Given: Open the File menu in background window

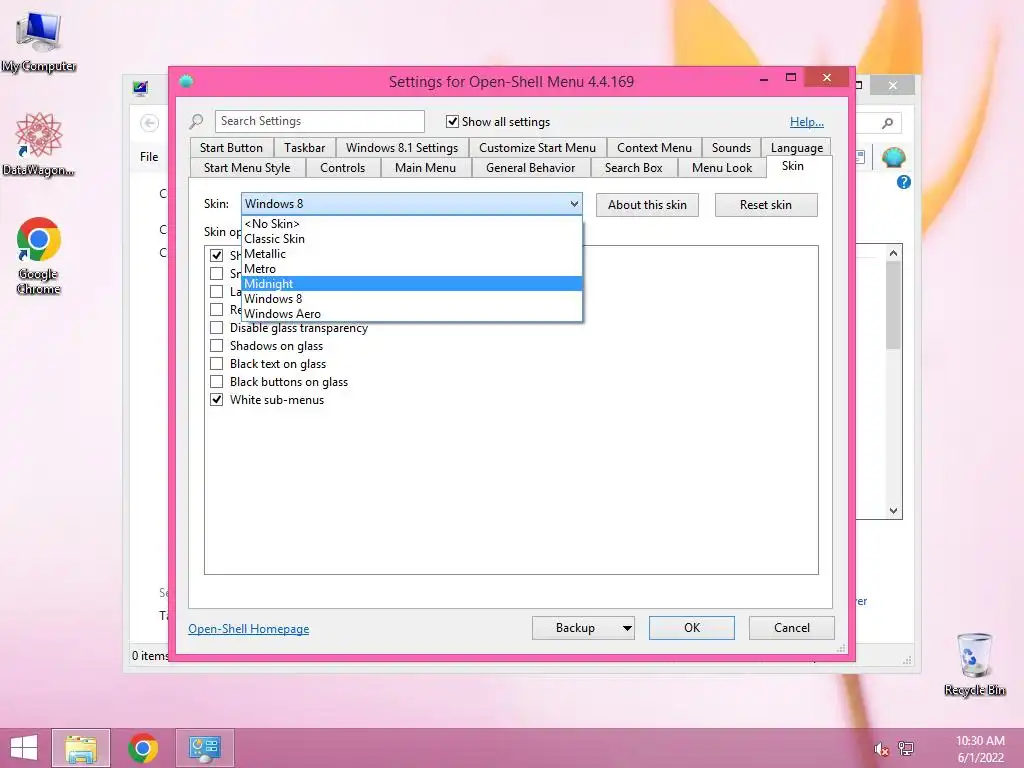Looking at the screenshot, I should [x=149, y=157].
